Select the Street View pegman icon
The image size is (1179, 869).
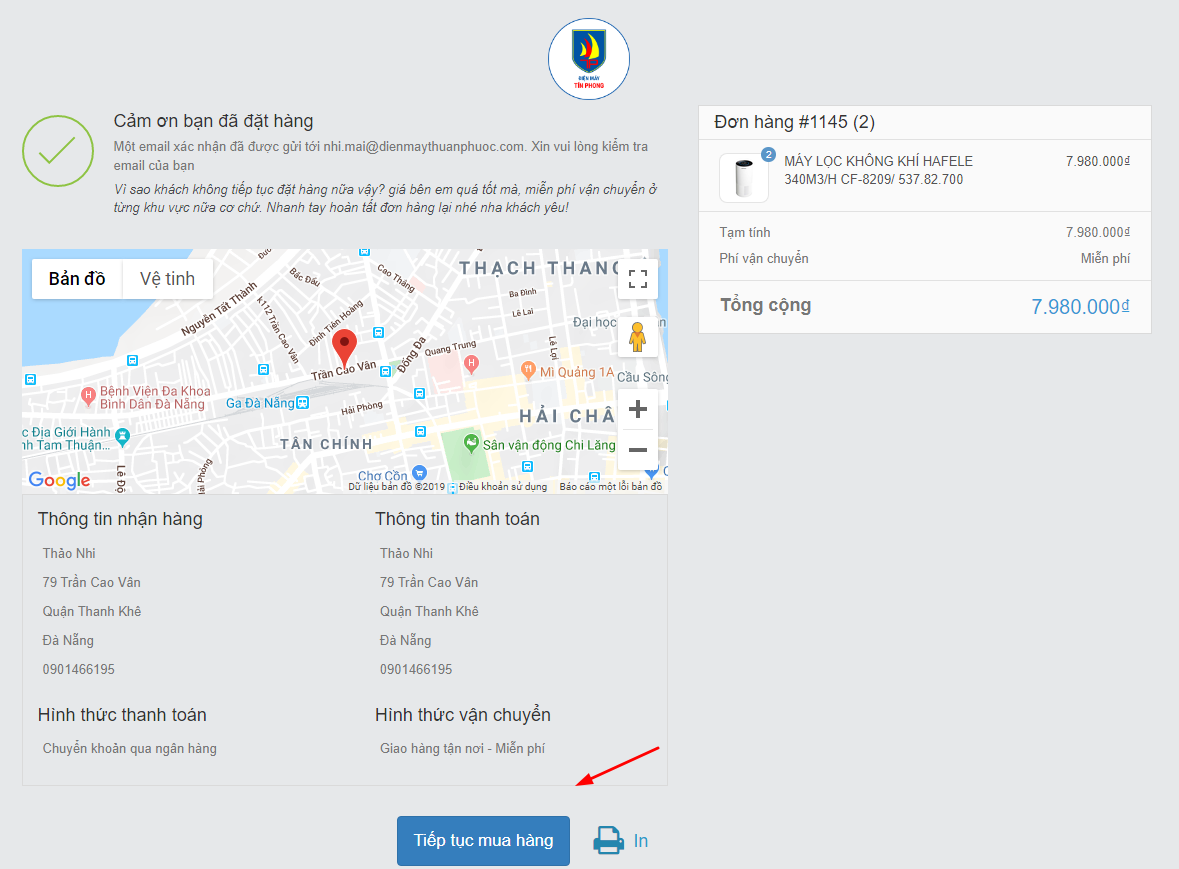[637, 337]
